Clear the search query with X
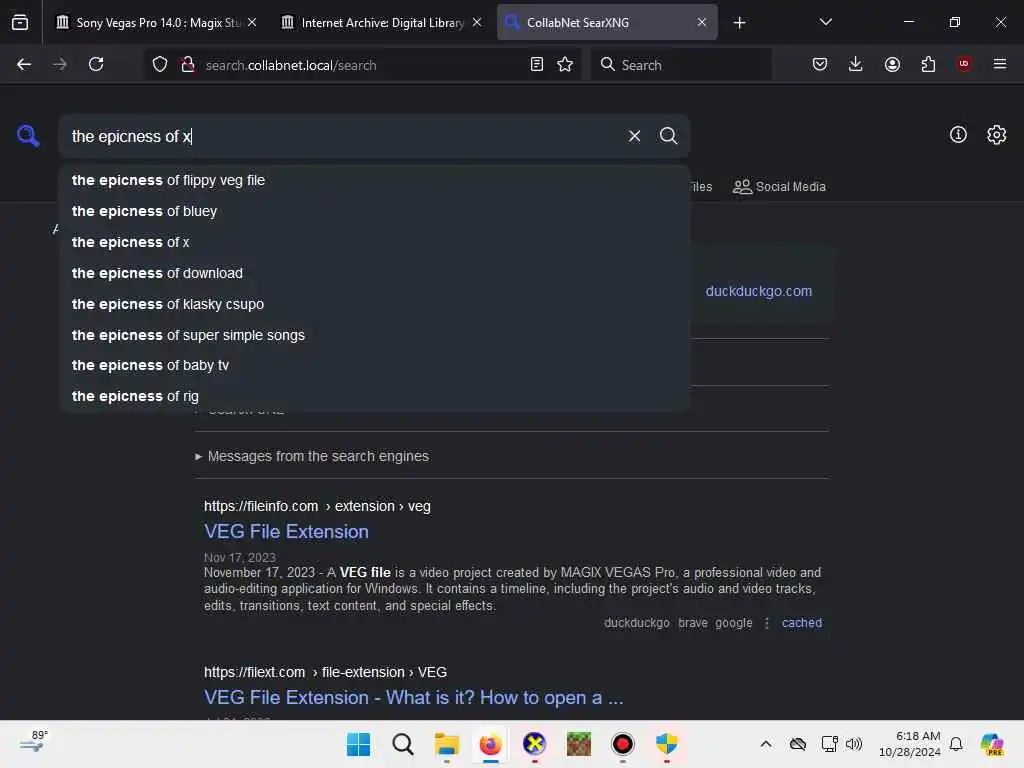Viewport: 1024px width, 768px height. click(634, 136)
